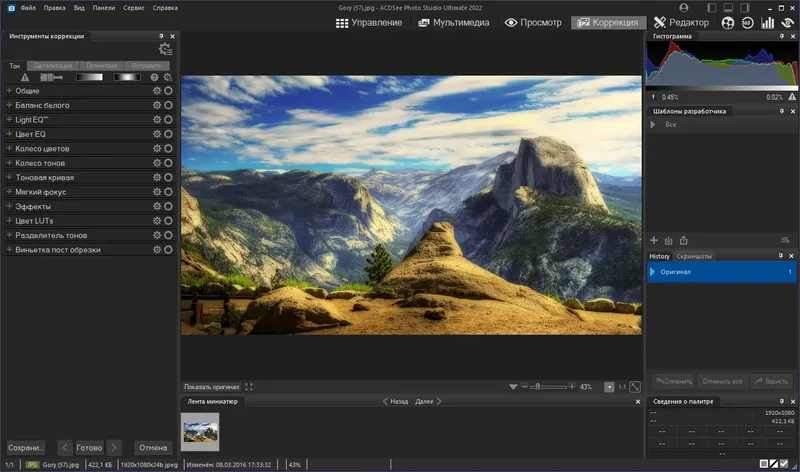Viewport: 800px width, 472px height.
Task: Click the add preset plus icon
Action: [x=654, y=240]
